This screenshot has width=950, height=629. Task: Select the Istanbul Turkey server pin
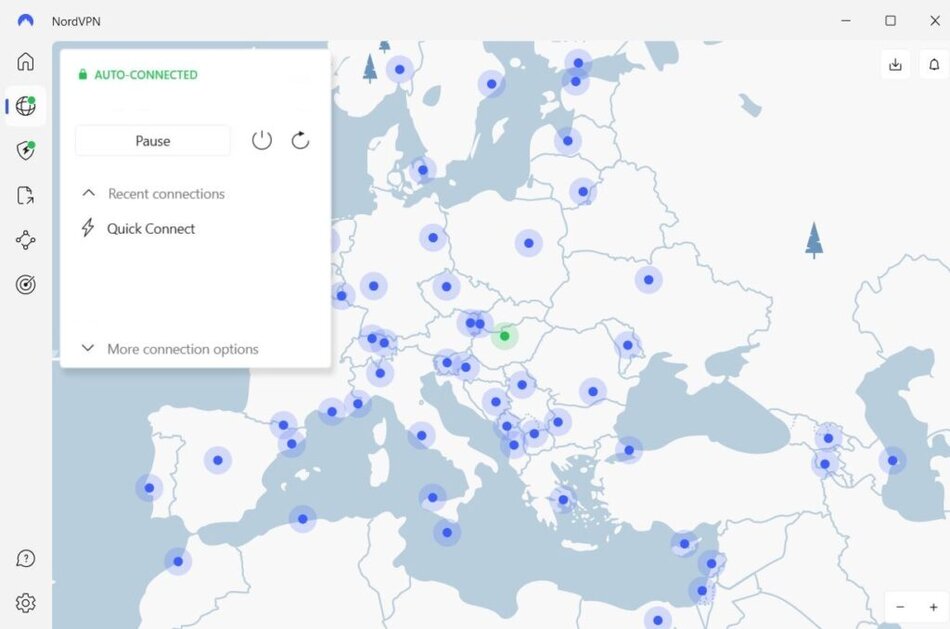pos(628,450)
